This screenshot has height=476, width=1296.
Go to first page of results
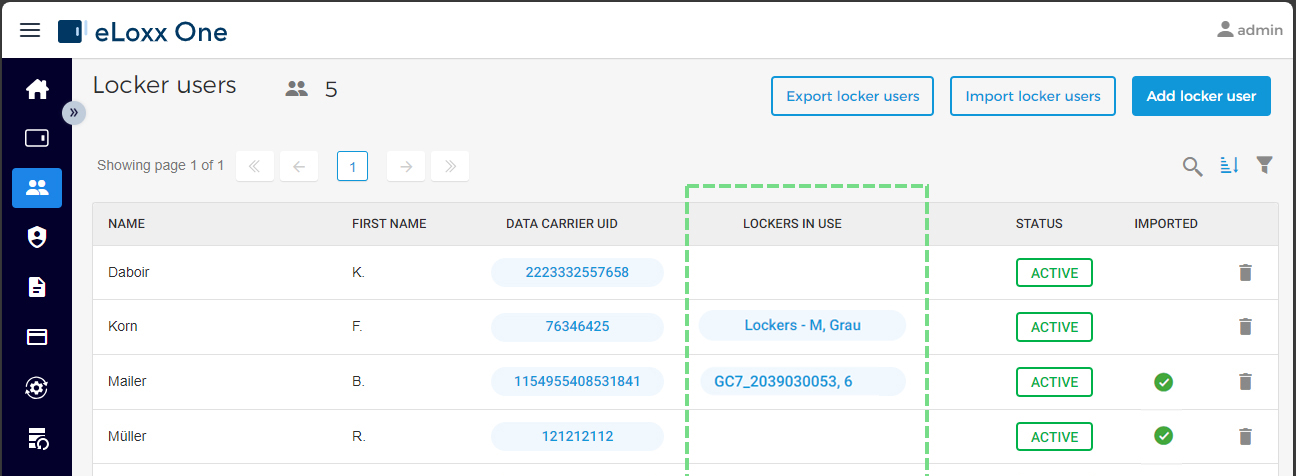pos(255,166)
